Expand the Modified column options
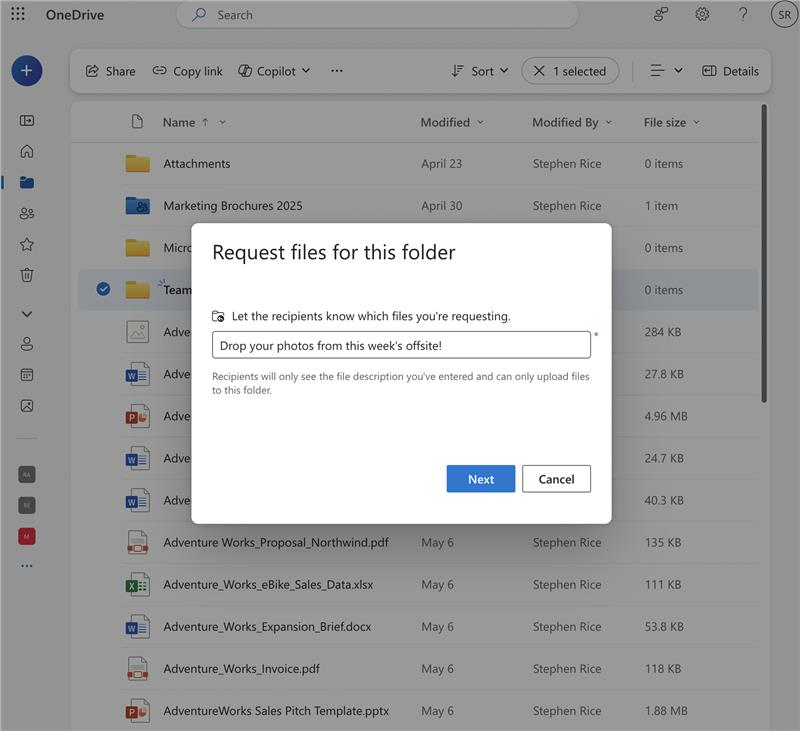 [x=483, y=122]
